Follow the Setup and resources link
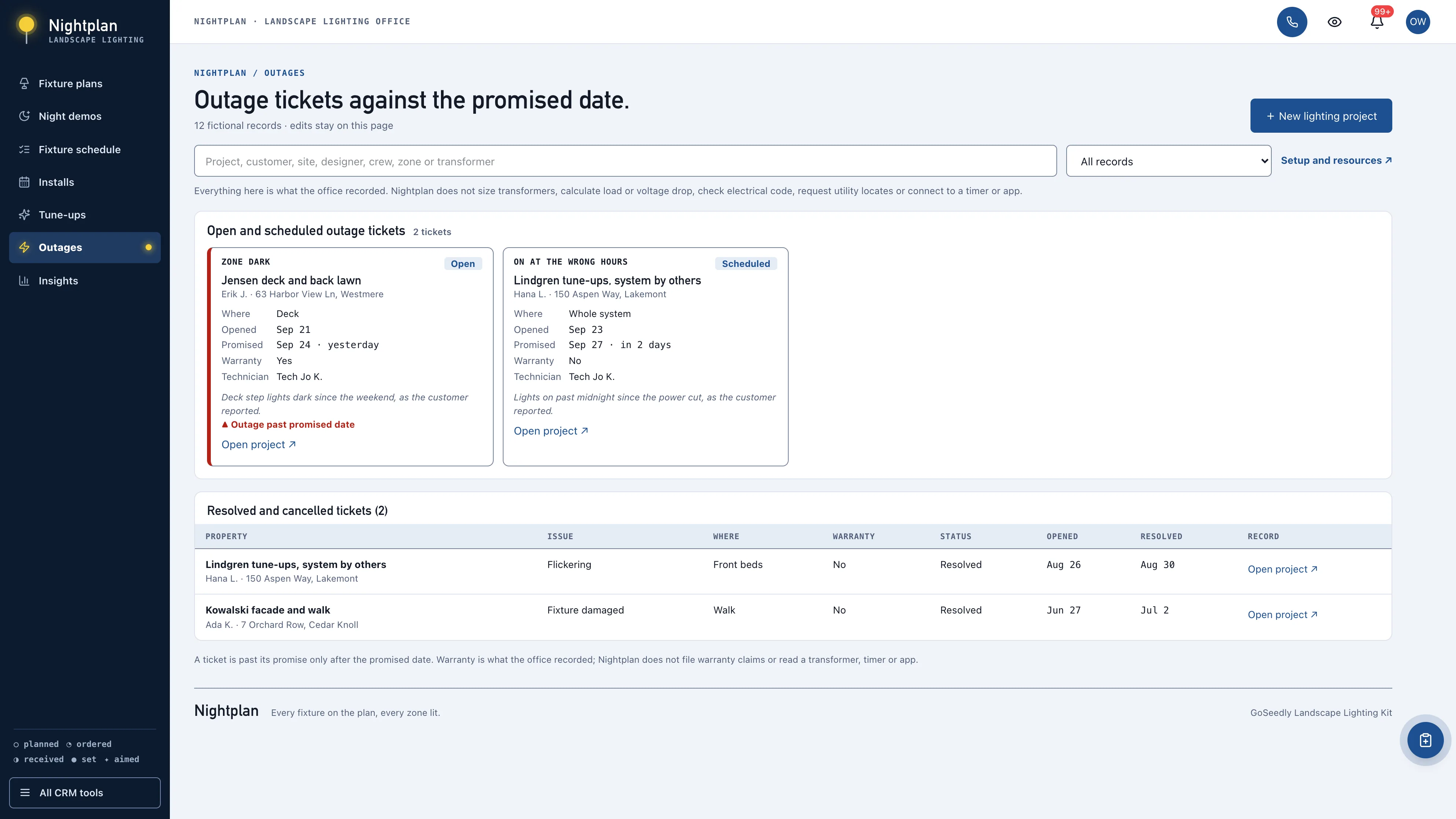This screenshot has height=819, width=1456. point(1336,160)
